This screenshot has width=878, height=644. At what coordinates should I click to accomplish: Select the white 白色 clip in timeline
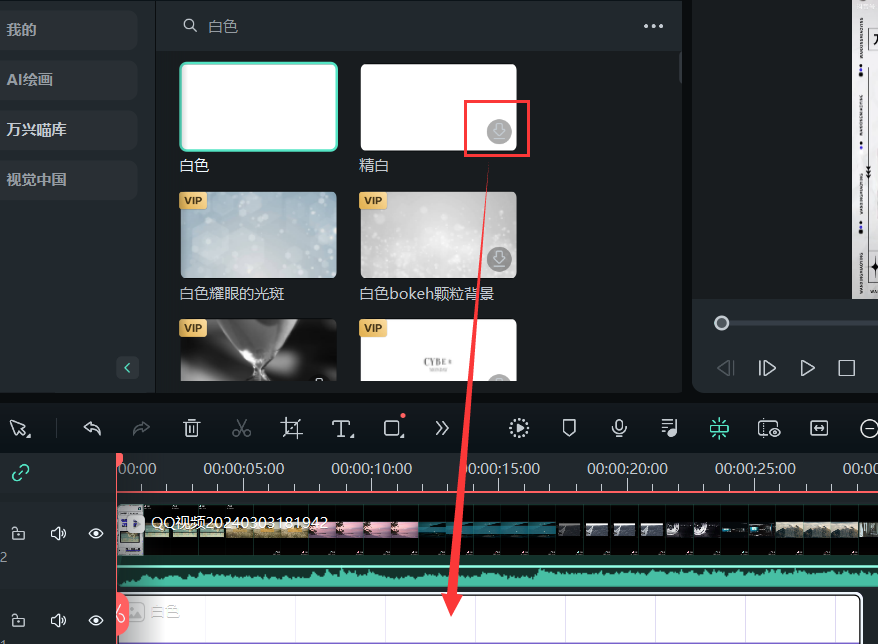pyautogui.click(x=489, y=618)
